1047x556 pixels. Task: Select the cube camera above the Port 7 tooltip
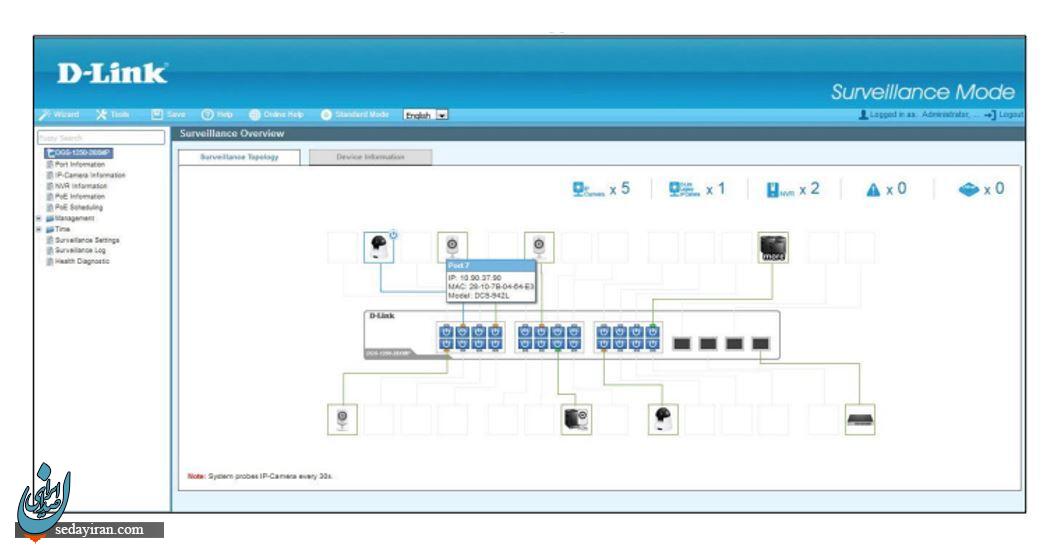pyautogui.click(x=452, y=246)
